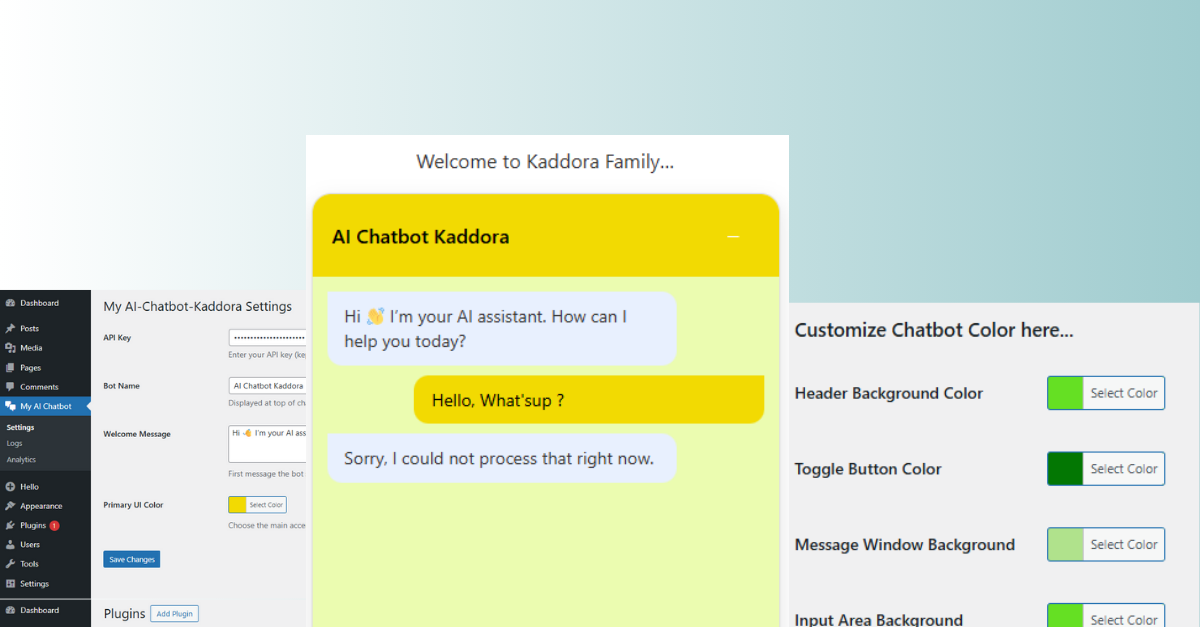Open the Comments bubble icon
The image size is (1200, 627).
(x=10, y=387)
